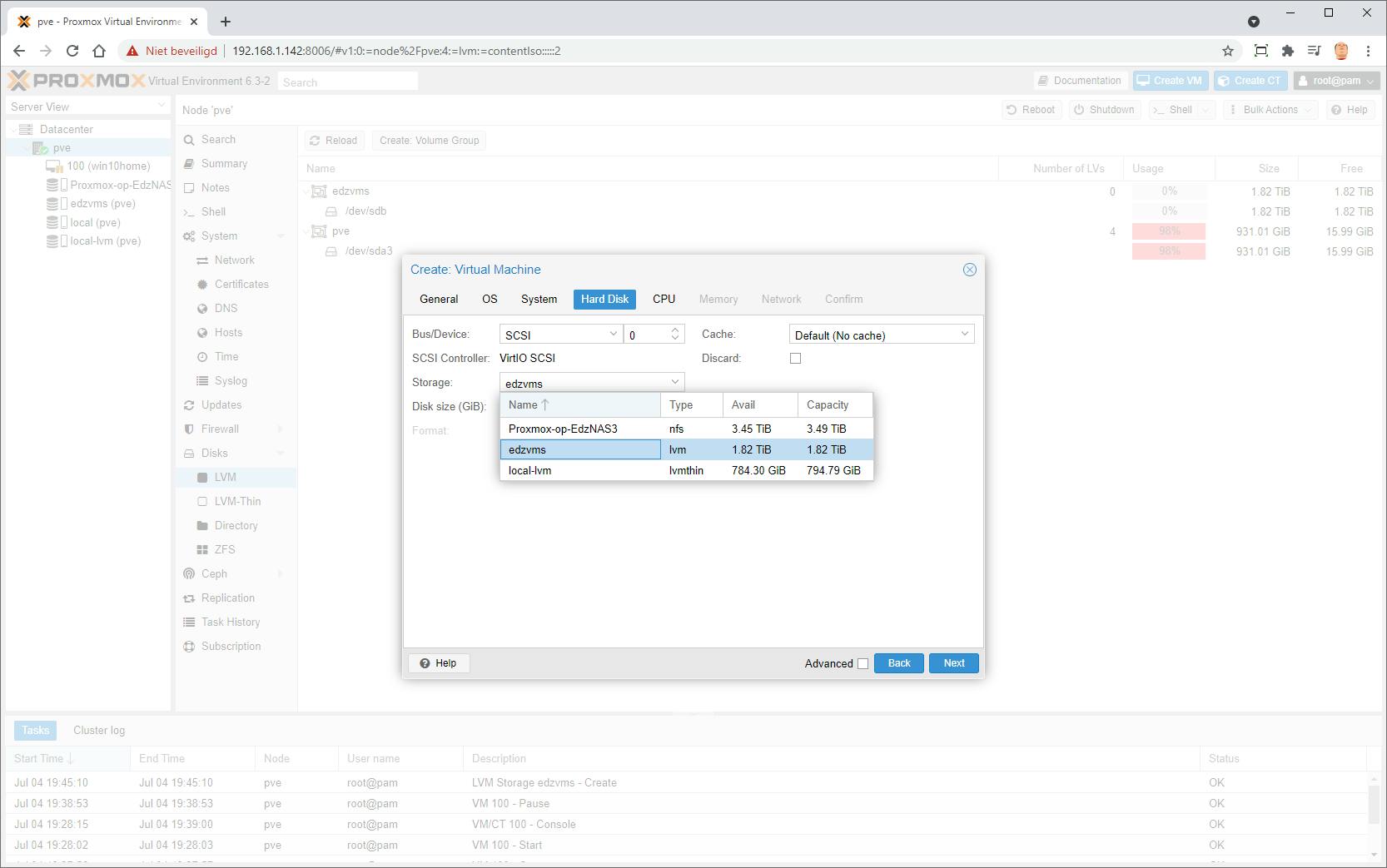The image size is (1387, 868).
Task: Open Task History for the node
Action: [x=230, y=622]
